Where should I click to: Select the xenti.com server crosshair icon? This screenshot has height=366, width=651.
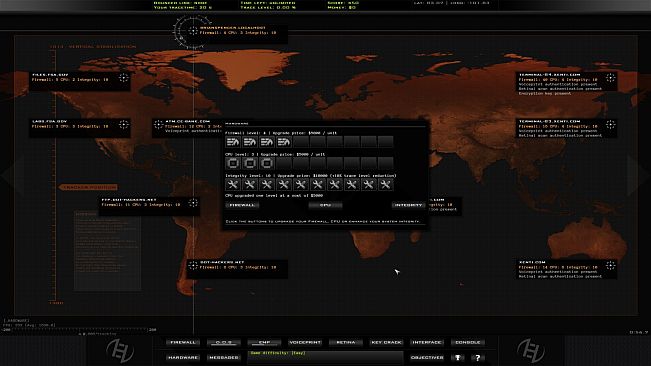click(x=610, y=265)
